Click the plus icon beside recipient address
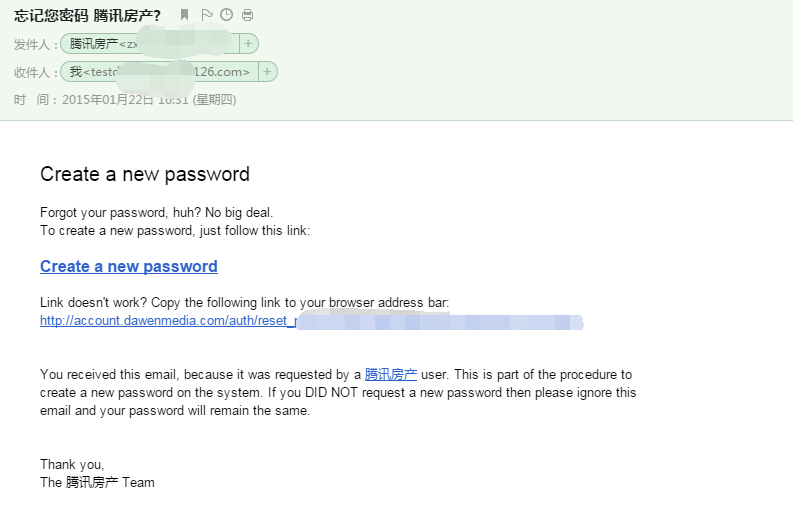Image resolution: width=793 pixels, height=509 pixels. coord(267,72)
